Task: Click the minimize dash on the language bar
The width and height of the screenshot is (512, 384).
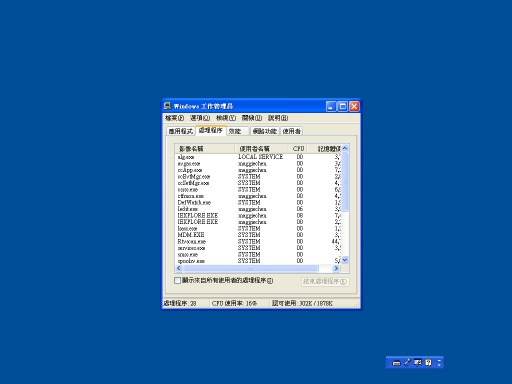Action: [439, 360]
